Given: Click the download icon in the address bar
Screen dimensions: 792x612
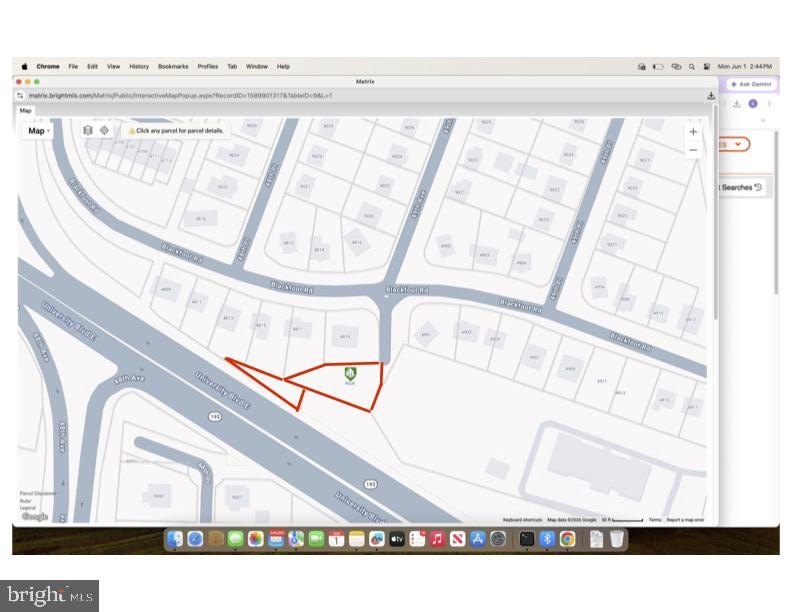Looking at the screenshot, I should [711, 95].
